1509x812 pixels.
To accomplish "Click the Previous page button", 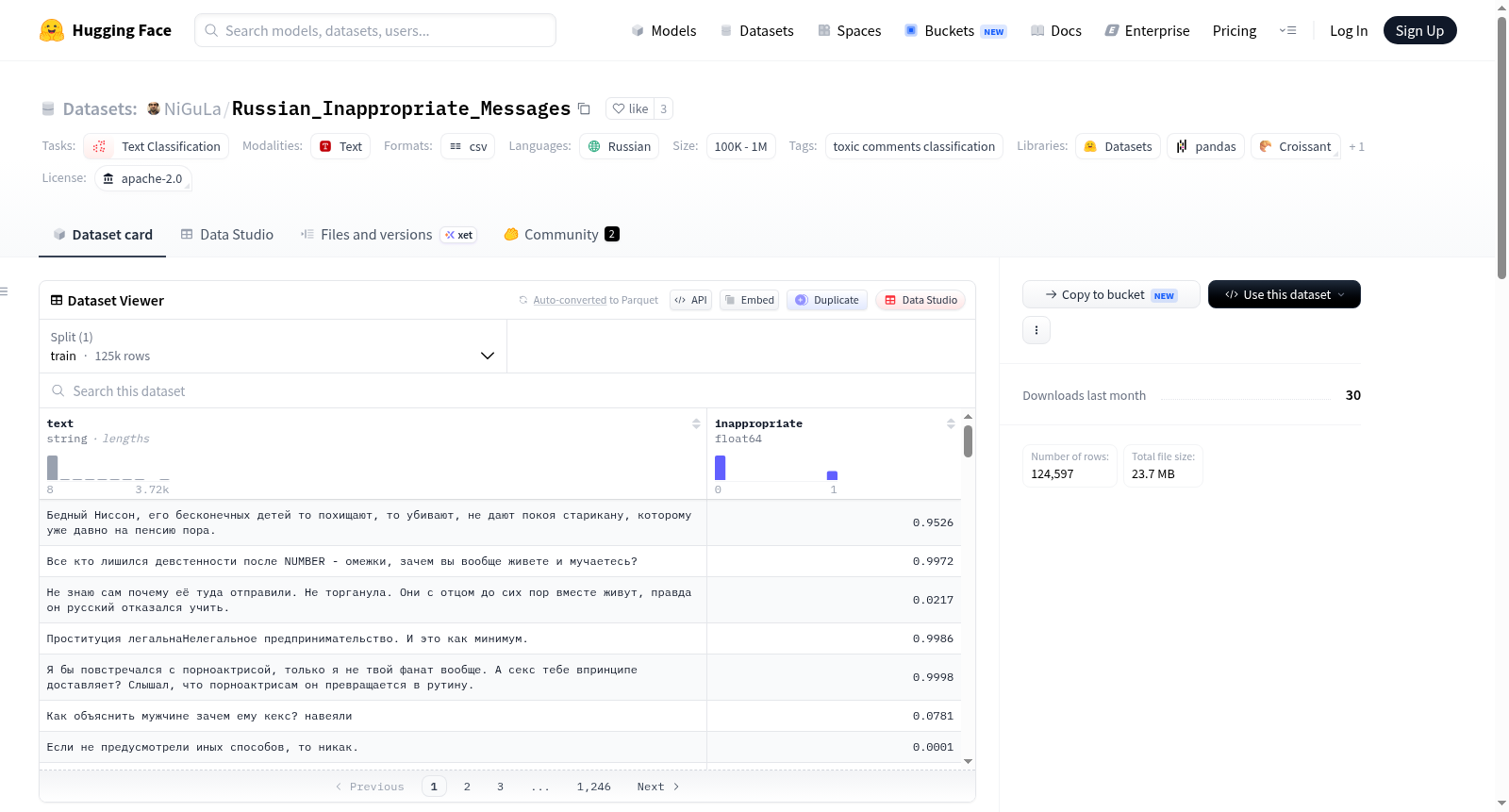I will coord(370,787).
